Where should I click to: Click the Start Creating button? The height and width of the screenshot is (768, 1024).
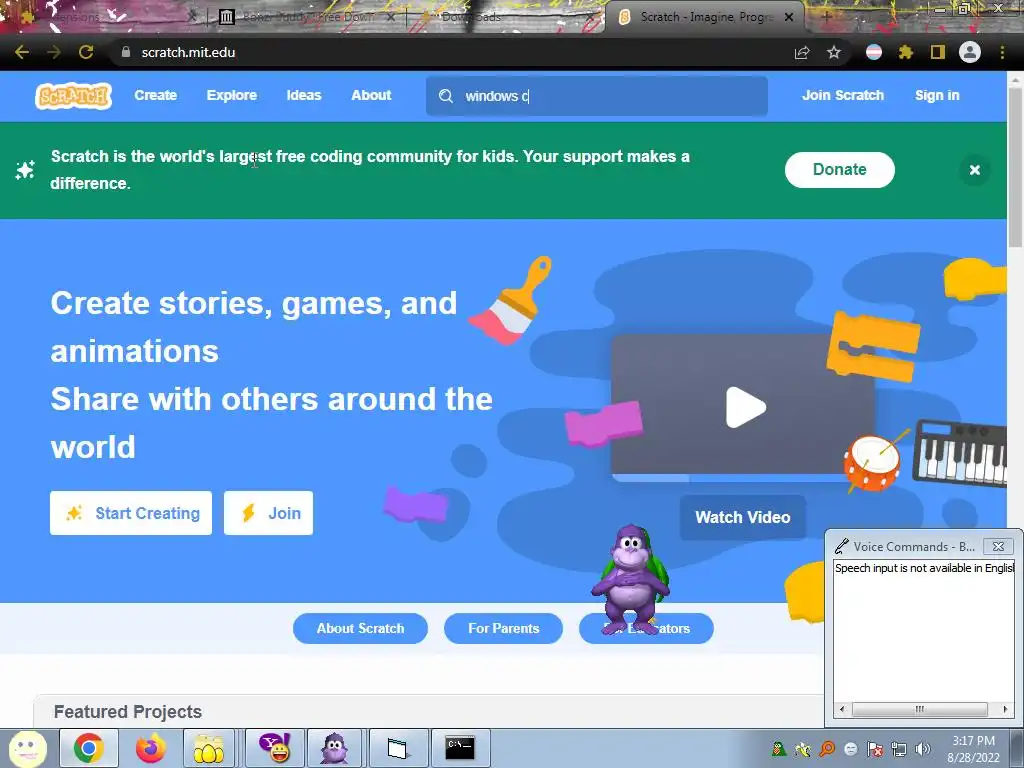[131, 513]
